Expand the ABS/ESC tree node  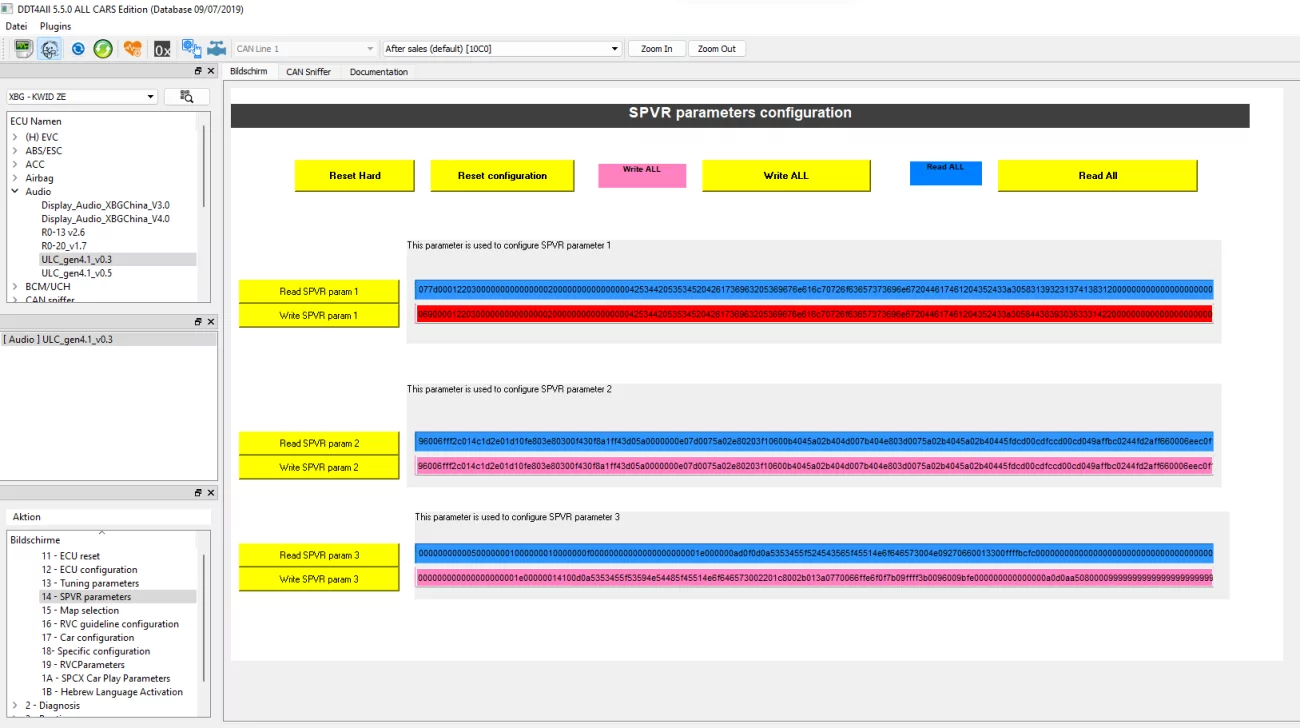pos(15,151)
